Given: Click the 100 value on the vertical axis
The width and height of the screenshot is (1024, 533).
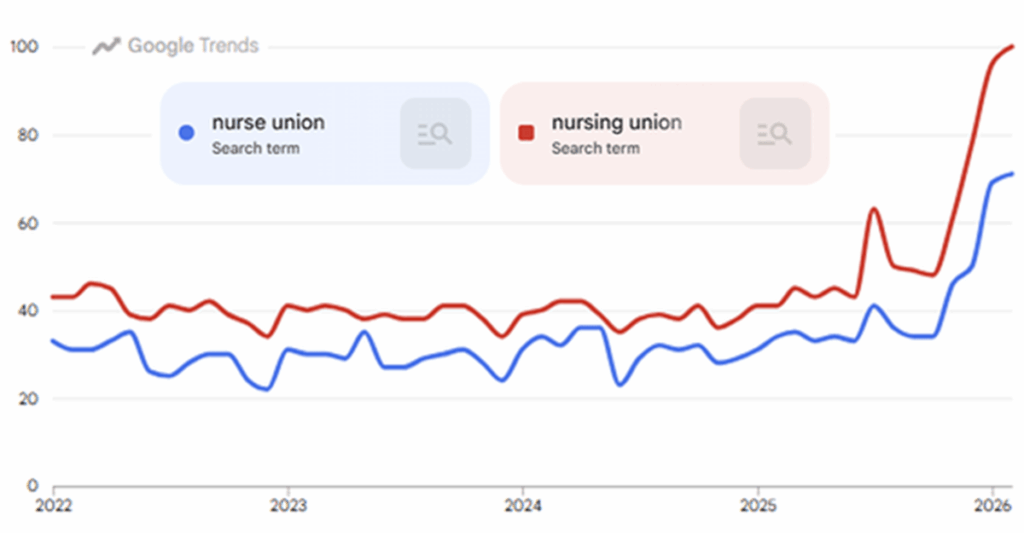Looking at the screenshot, I should point(23,47).
